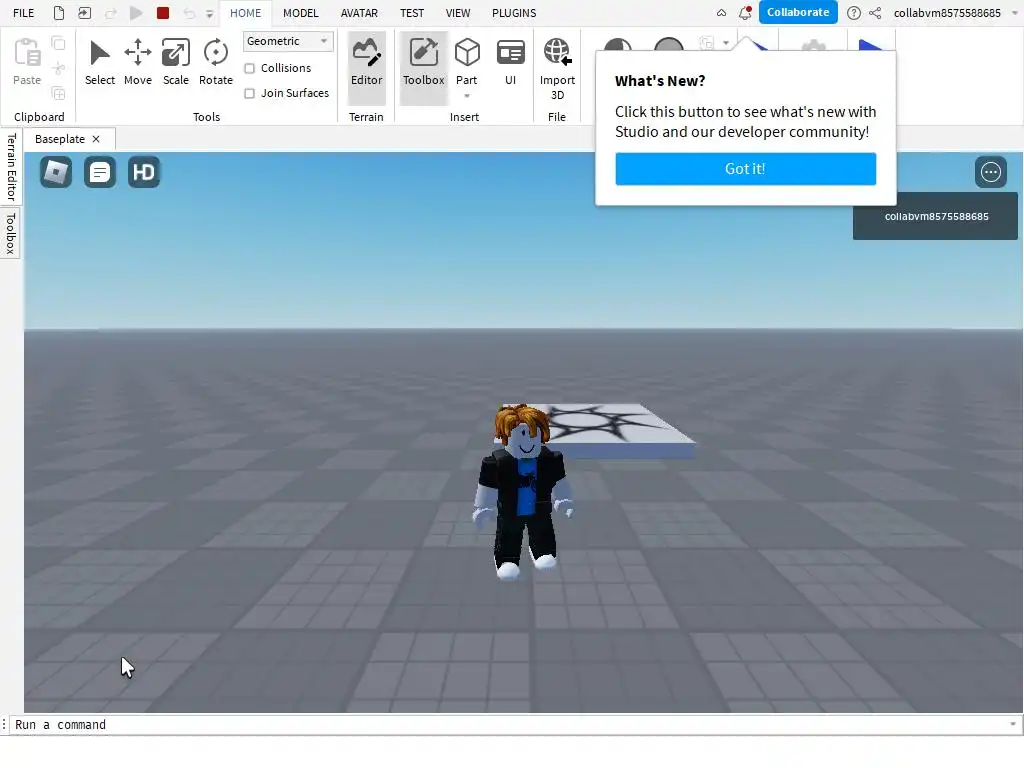Screen dimensions: 1024x768
Task: Open the command bar history dropdown arrow
Action: 1013,725
